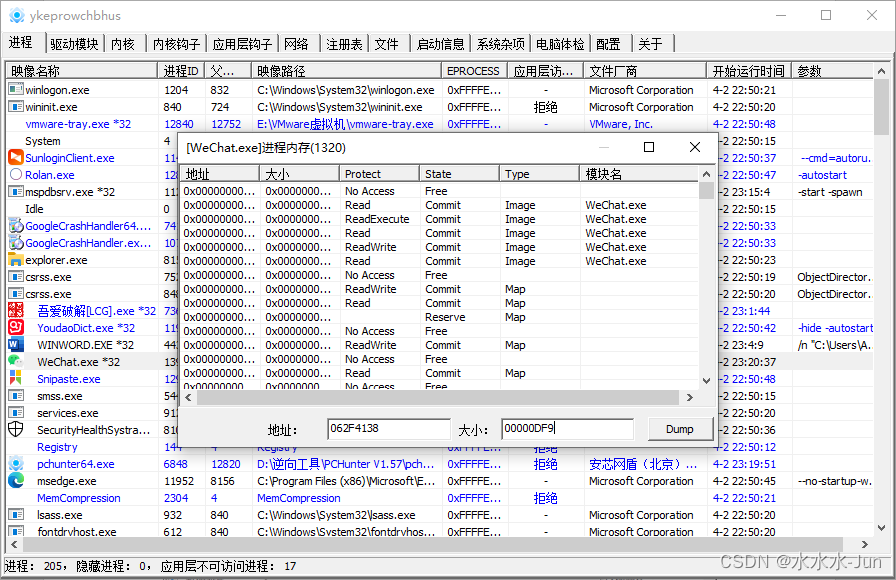Click the wininit.exe process icon
Image resolution: width=896 pixels, height=580 pixels.
pyautogui.click(x=16, y=107)
